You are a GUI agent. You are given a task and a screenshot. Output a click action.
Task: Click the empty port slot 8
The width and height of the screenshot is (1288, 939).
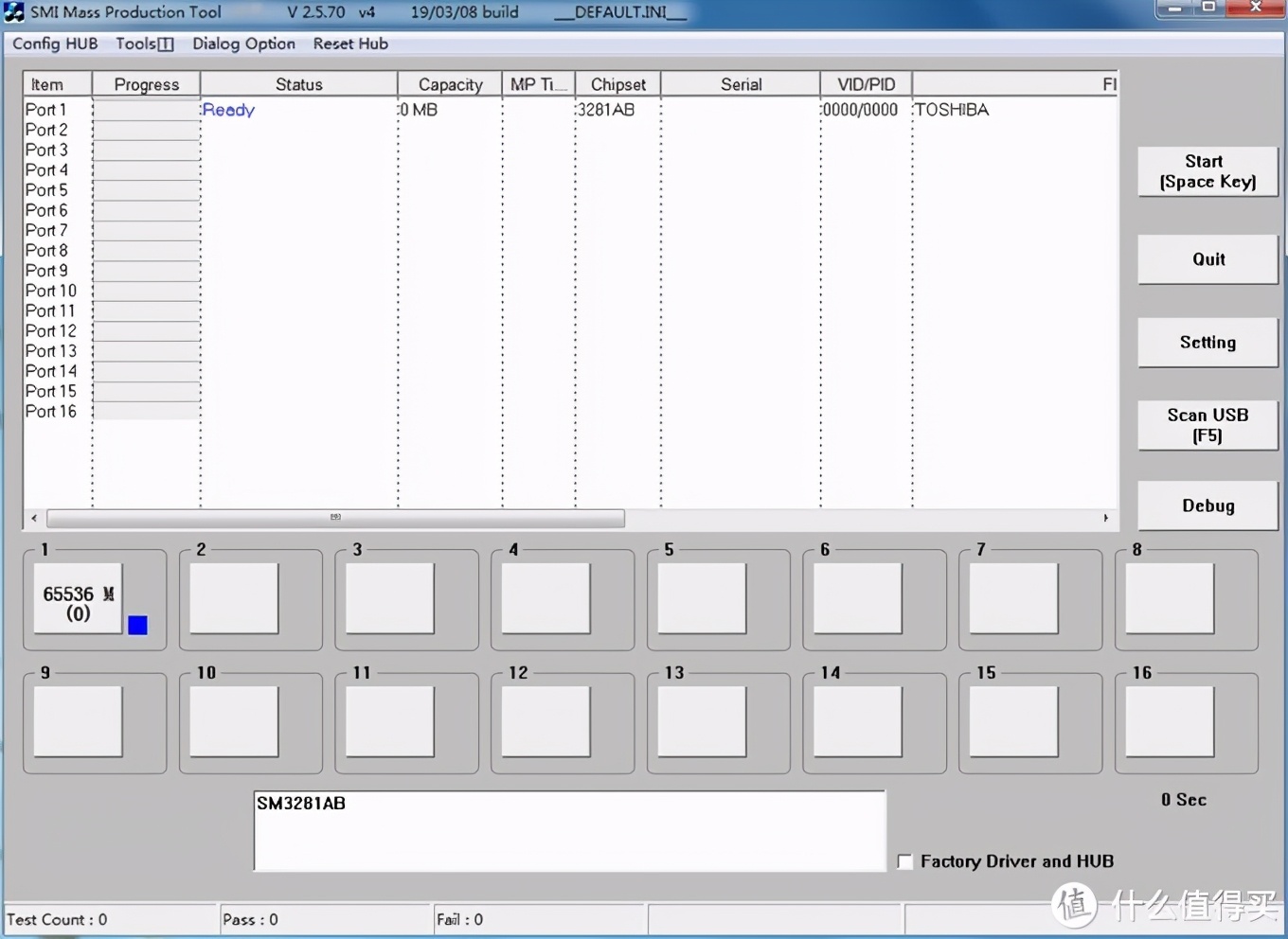pos(1170,599)
